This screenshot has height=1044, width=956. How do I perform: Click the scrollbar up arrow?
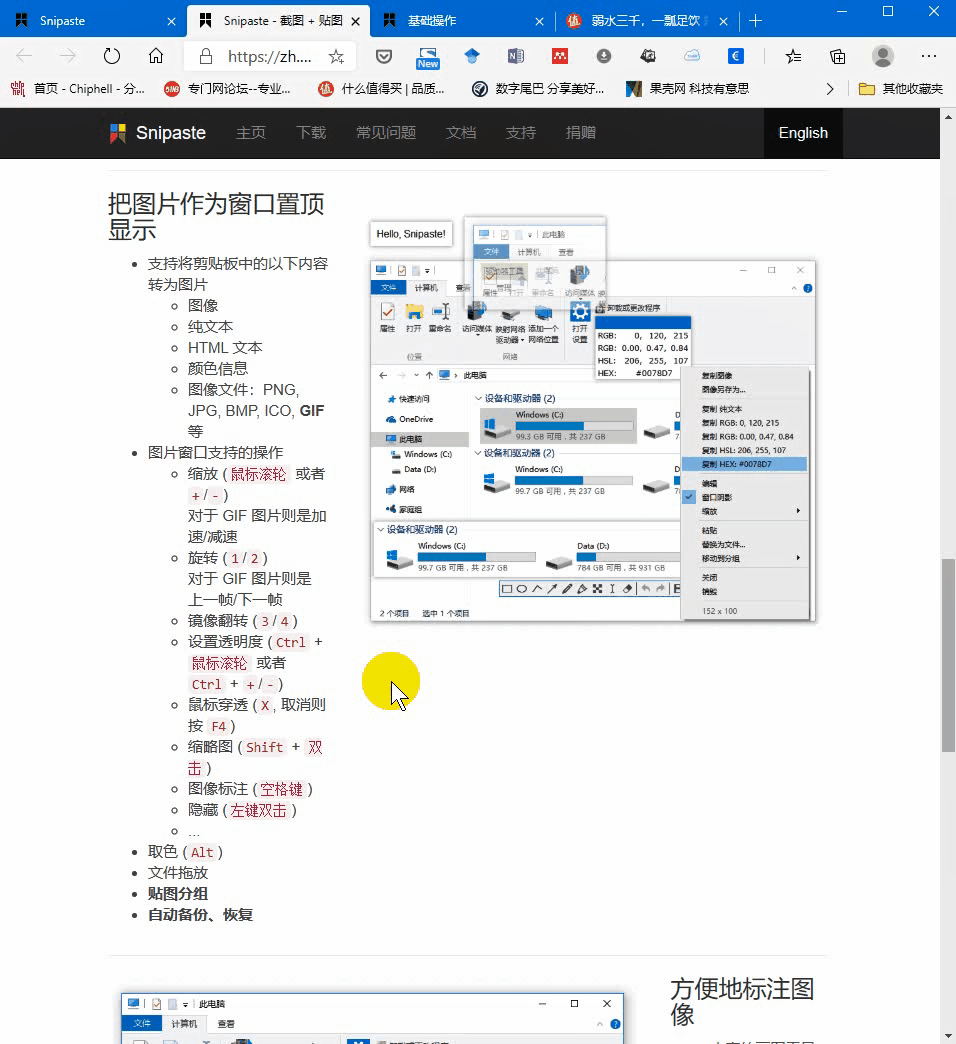[948, 117]
